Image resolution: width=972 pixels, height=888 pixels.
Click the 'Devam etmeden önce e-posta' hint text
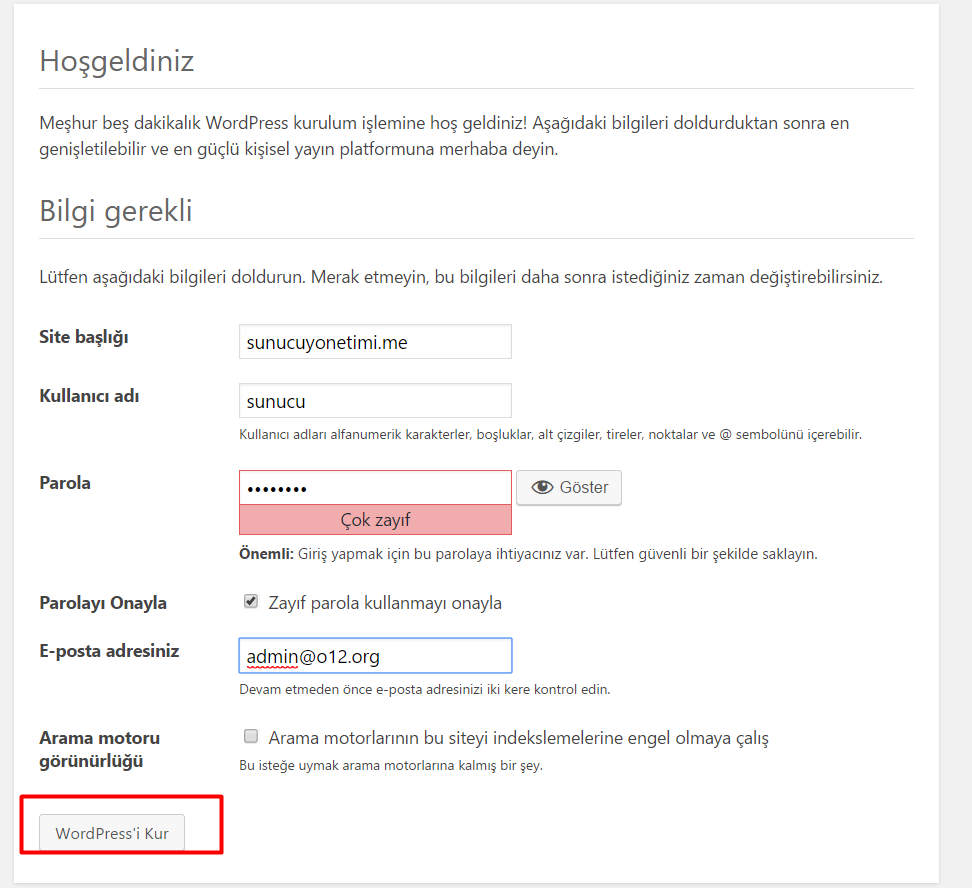(x=425, y=690)
